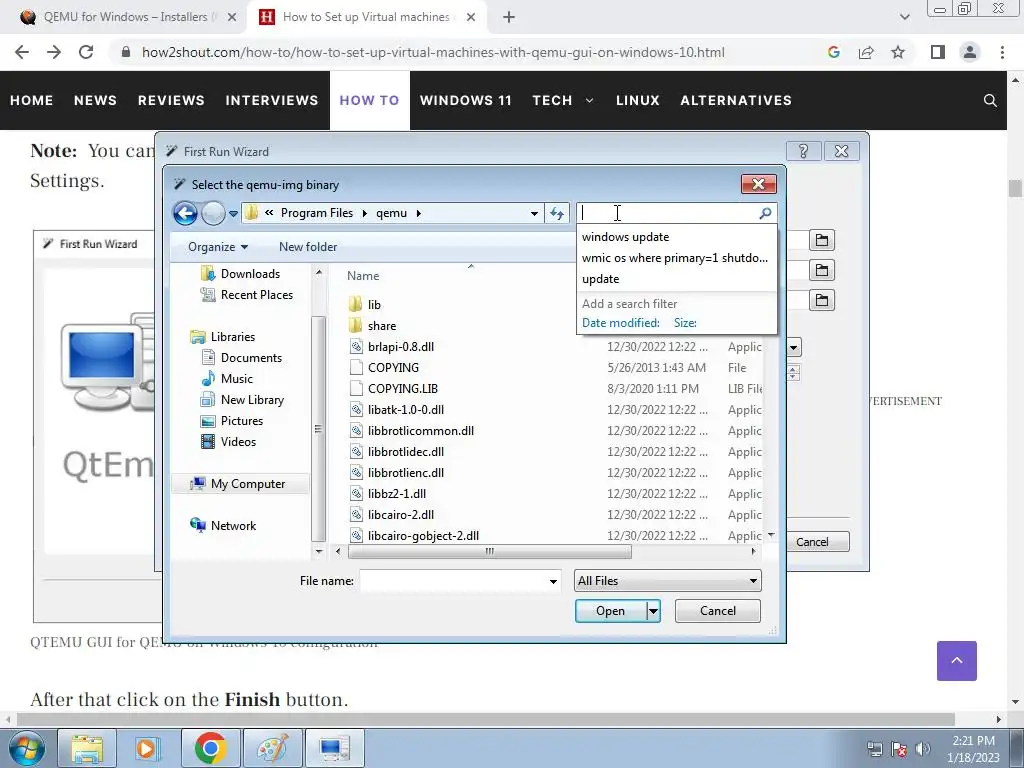Open the All Files type dropdown
The width and height of the screenshot is (1024, 768).
click(667, 581)
